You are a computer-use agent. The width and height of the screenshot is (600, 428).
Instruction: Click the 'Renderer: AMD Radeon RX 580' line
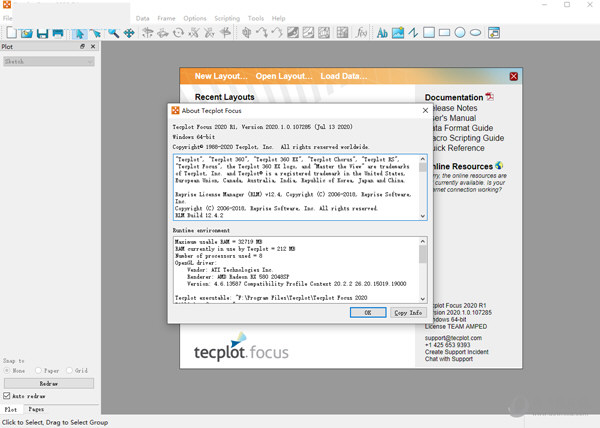coord(238,277)
